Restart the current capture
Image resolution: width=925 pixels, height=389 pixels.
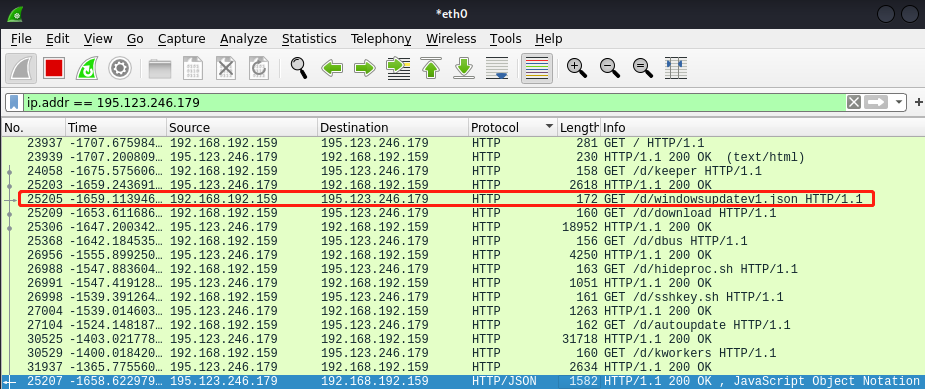(x=87, y=68)
